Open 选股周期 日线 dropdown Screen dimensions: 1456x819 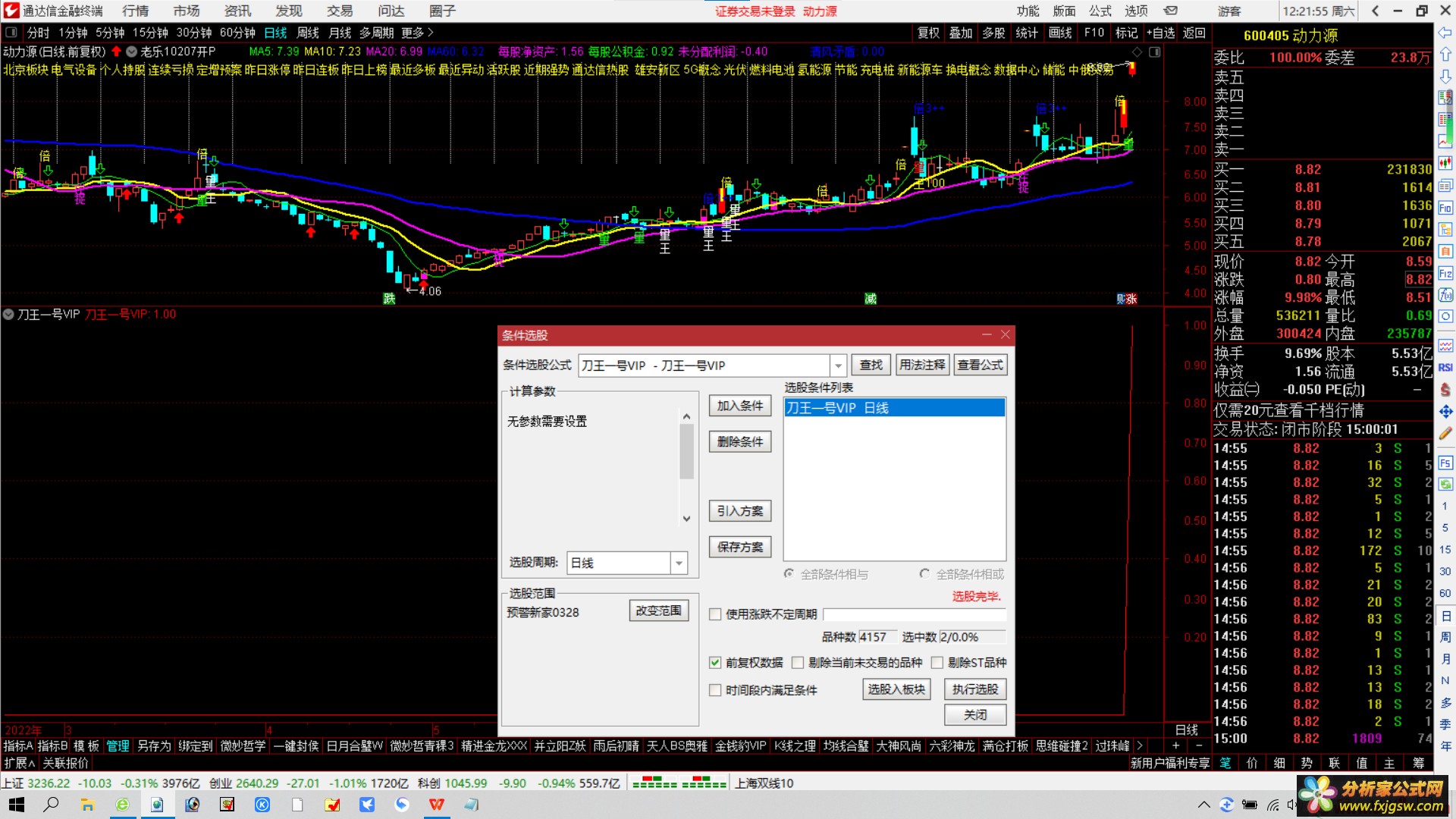[x=679, y=563]
